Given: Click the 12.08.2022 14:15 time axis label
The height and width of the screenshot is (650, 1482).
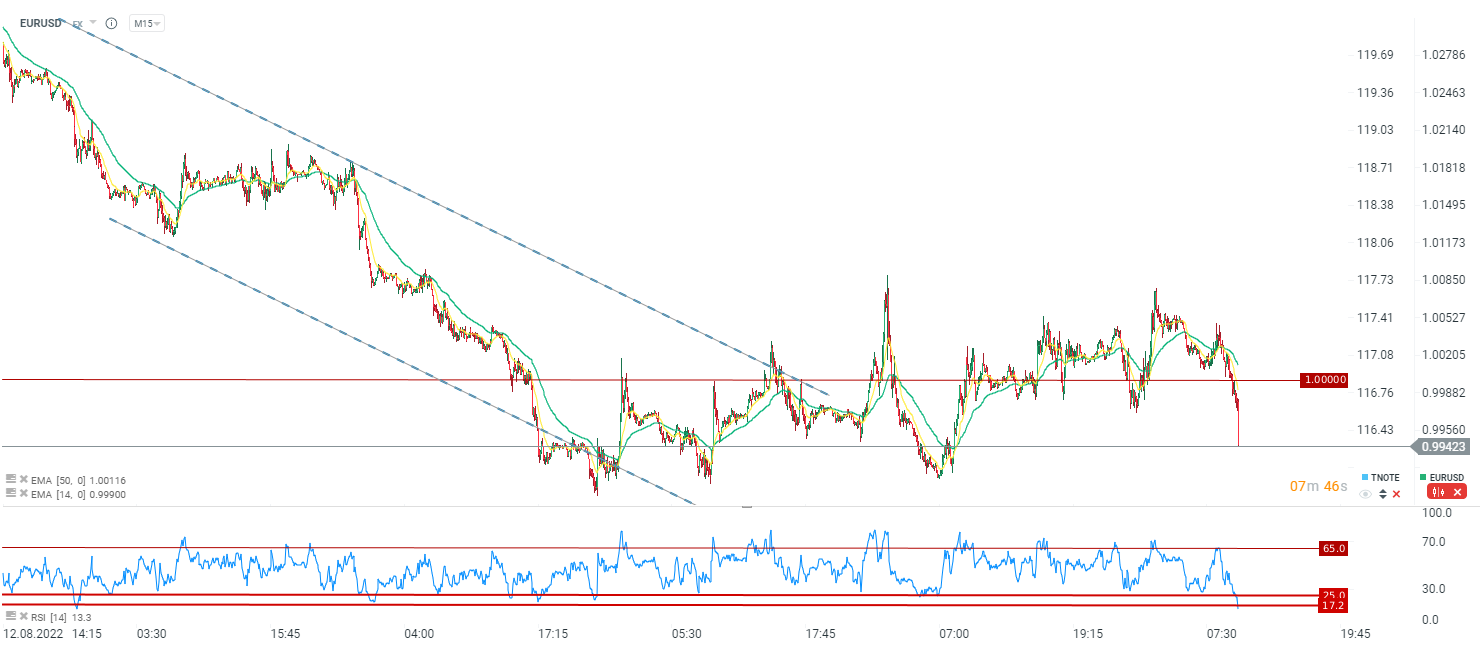Looking at the screenshot, I should pyautogui.click(x=51, y=633).
